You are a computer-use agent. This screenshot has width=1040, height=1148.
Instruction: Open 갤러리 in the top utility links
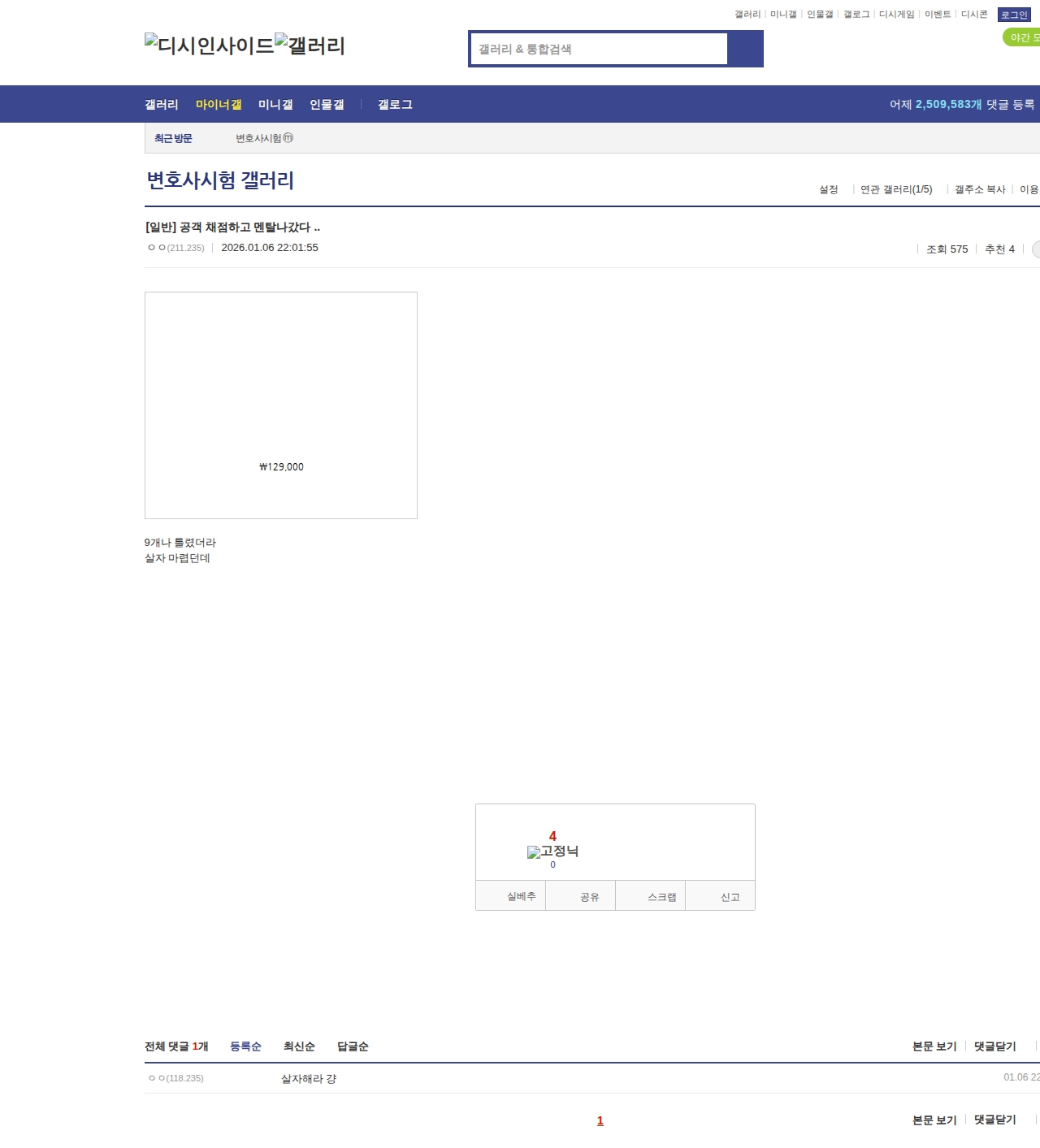pos(747,15)
